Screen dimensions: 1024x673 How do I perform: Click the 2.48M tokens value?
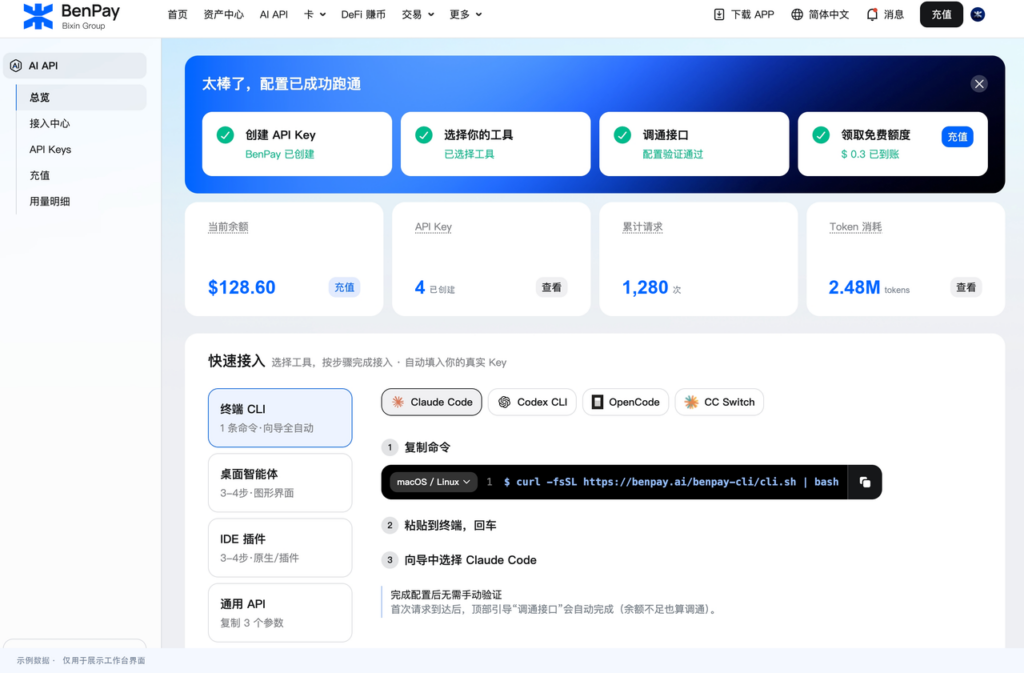click(854, 288)
